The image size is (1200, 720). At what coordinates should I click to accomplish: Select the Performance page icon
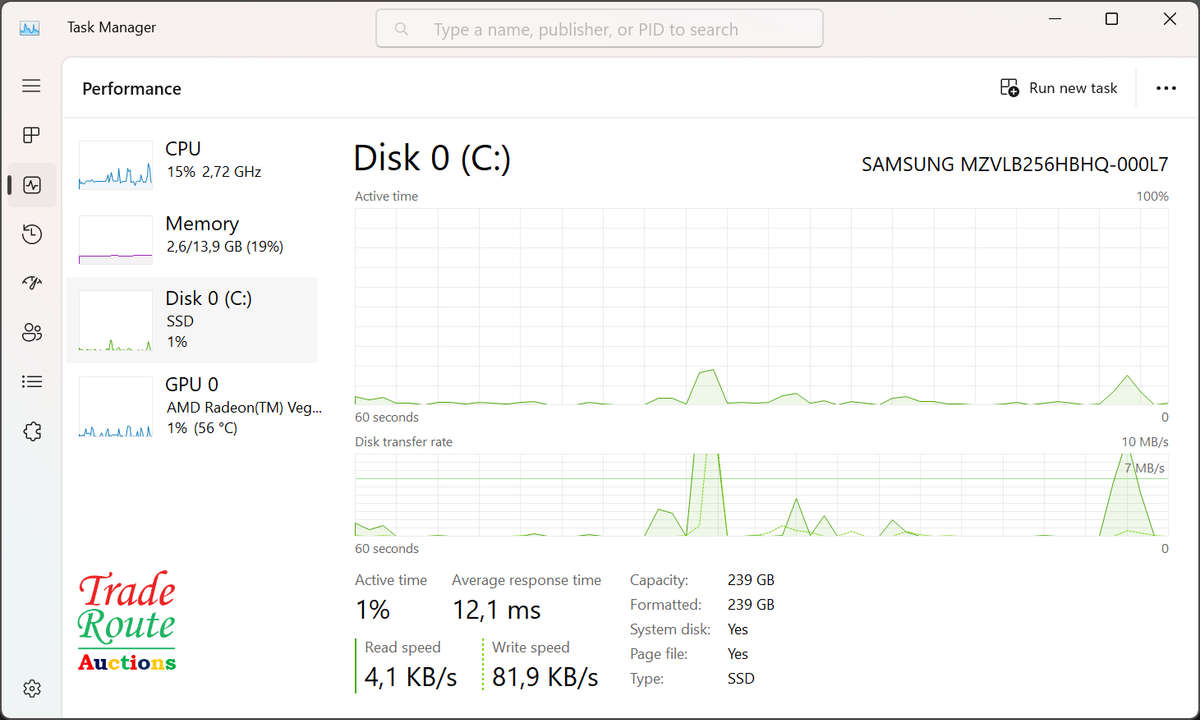coord(31,185)
